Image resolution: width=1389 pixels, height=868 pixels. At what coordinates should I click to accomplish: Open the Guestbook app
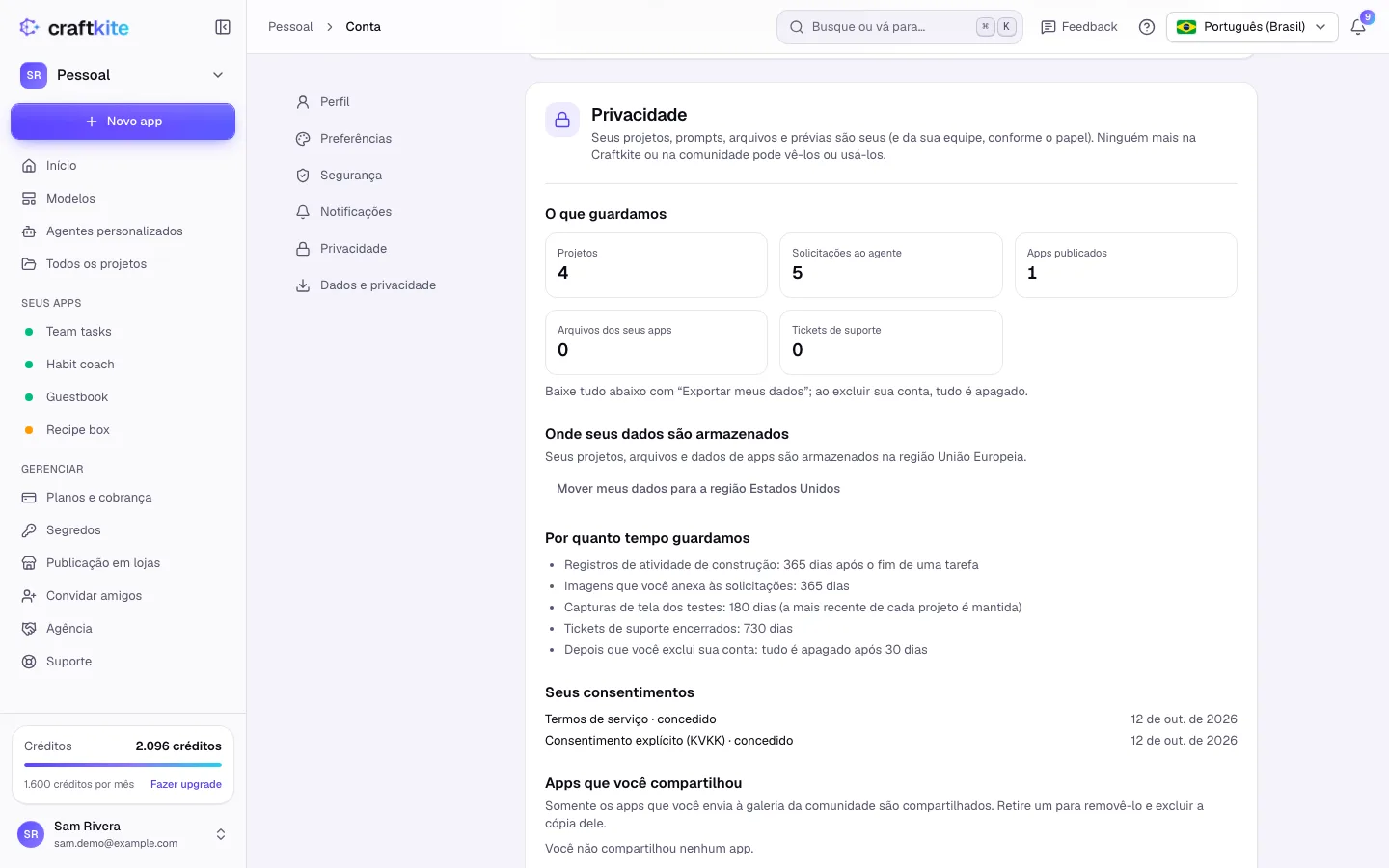(123, 397)
